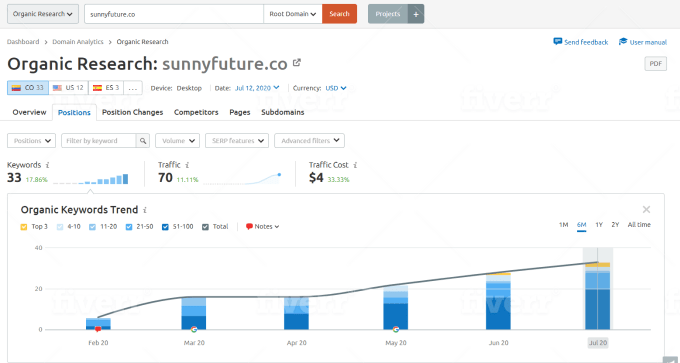
Task: Click Google update icon under Mar 20
Action: 194,329
